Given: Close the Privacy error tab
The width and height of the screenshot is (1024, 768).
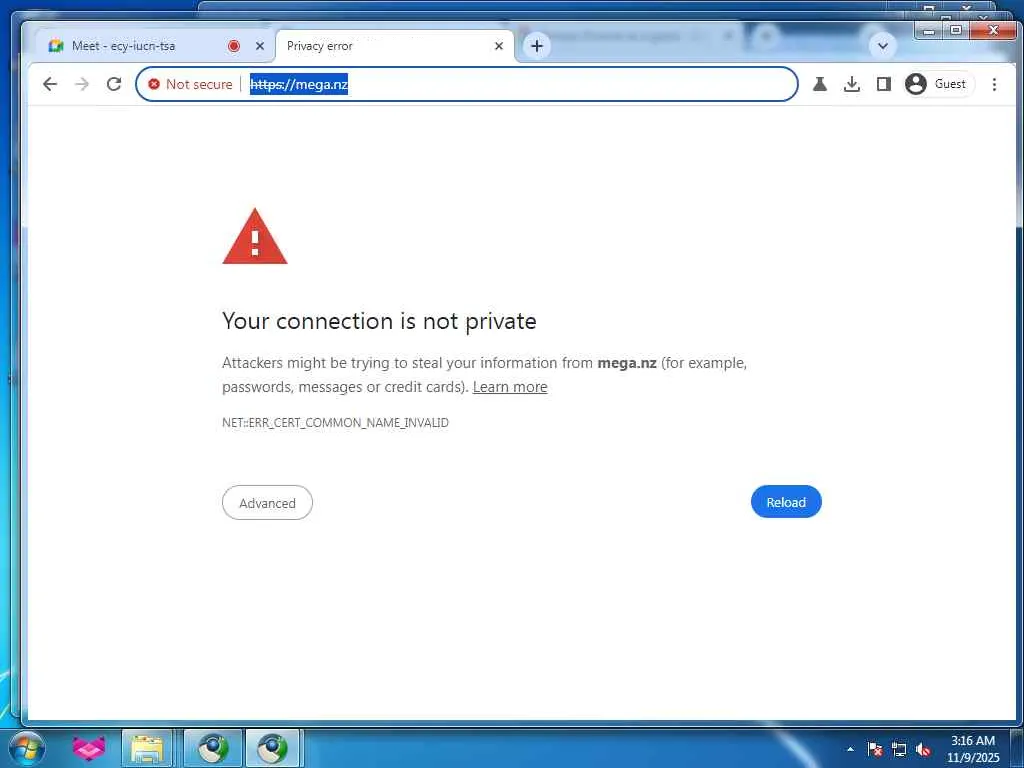Looking at the screenshot, I should tap(499, 46).
